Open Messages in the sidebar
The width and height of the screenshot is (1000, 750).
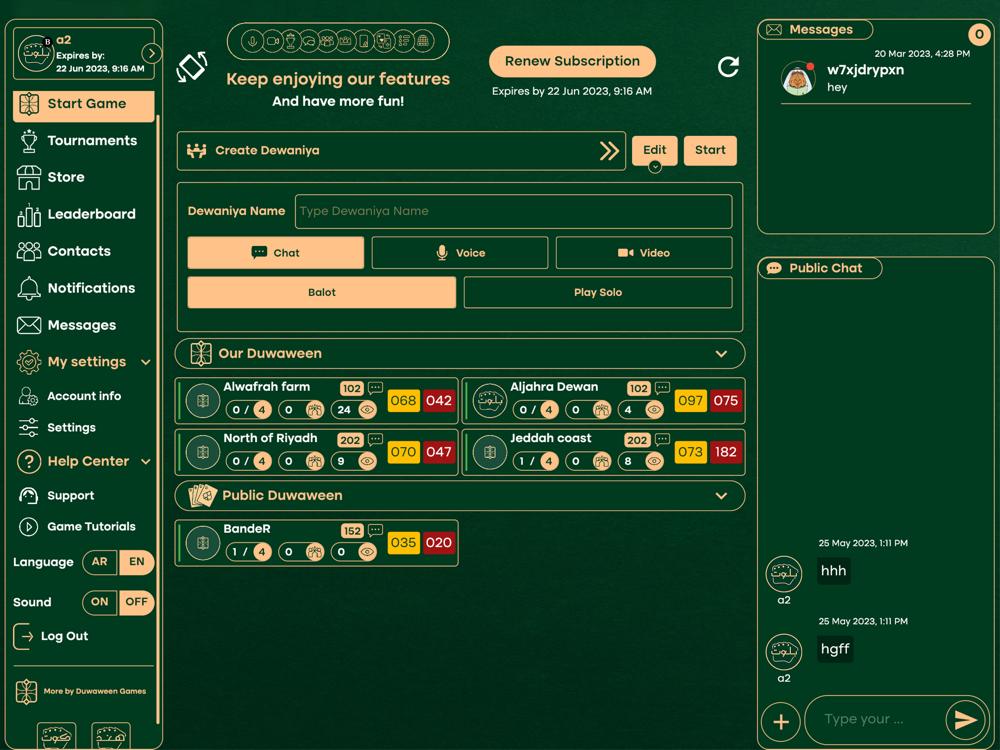[67, 325]
